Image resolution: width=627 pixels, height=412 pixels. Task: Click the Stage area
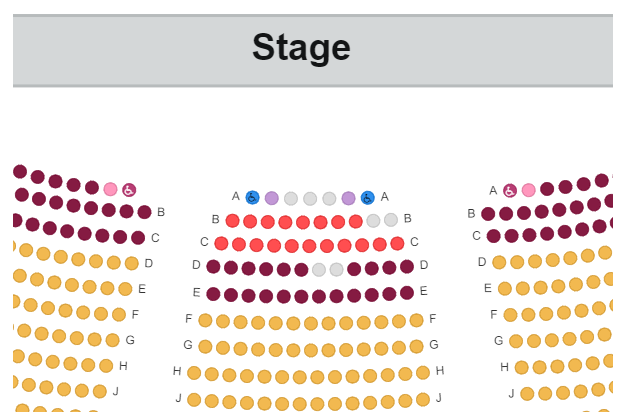click(x=313, y=50)
